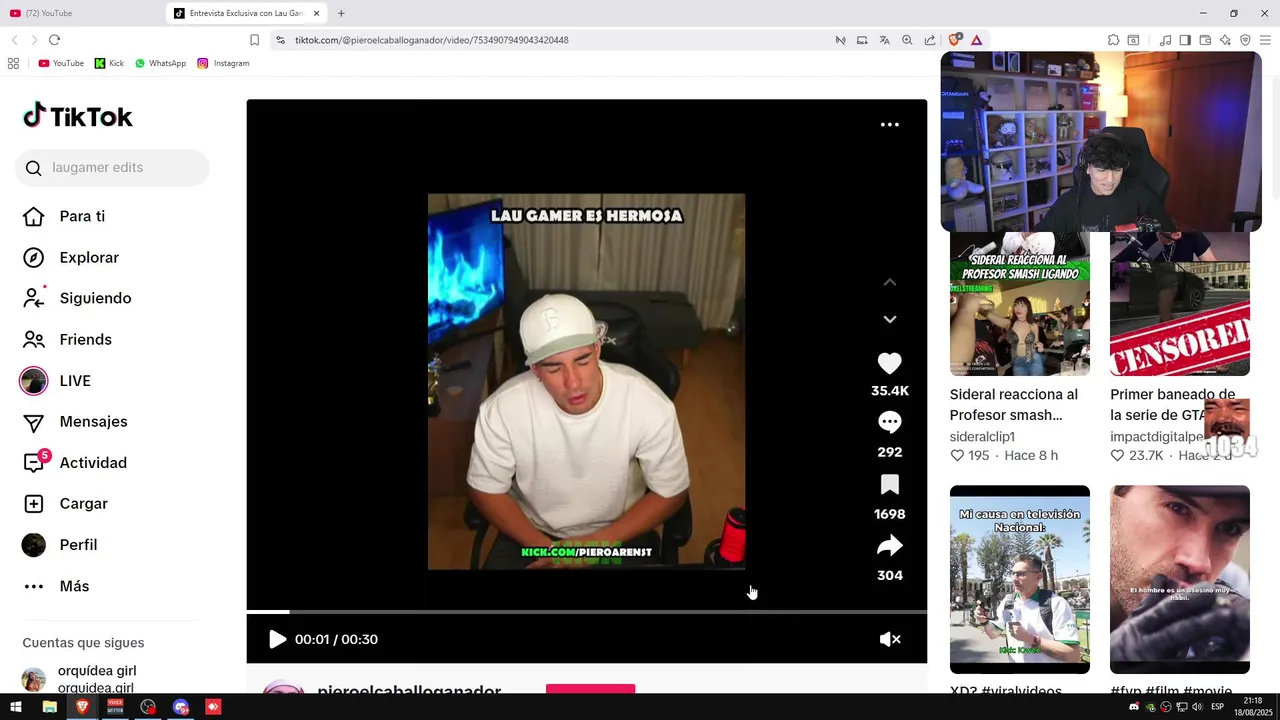Open the assassin film clip thumbnail
This screenshot has height=720, width=1280.
1180,580
